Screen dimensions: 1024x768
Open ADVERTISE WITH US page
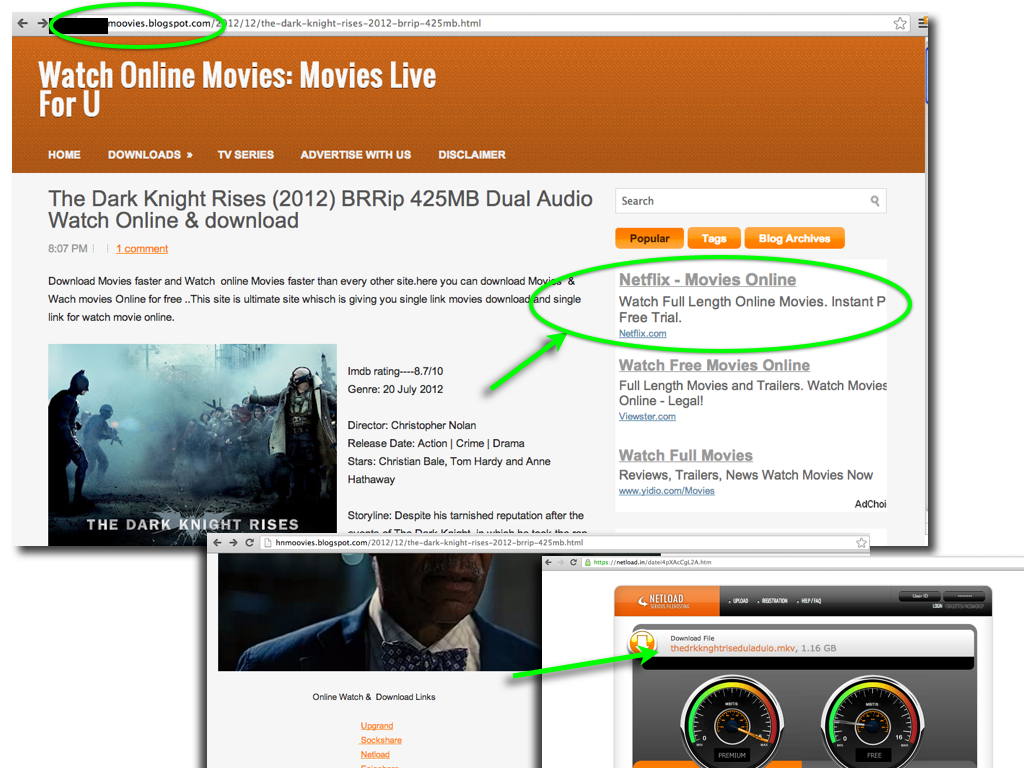click(x=356, y=155)
